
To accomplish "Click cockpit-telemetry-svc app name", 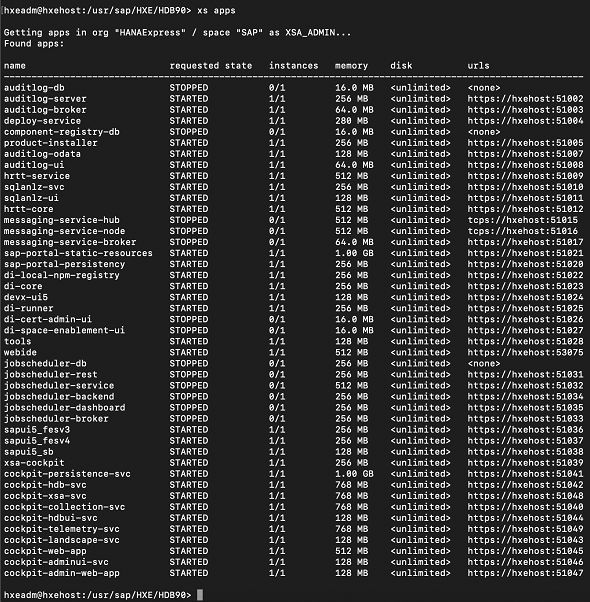I will click(62, 529).
